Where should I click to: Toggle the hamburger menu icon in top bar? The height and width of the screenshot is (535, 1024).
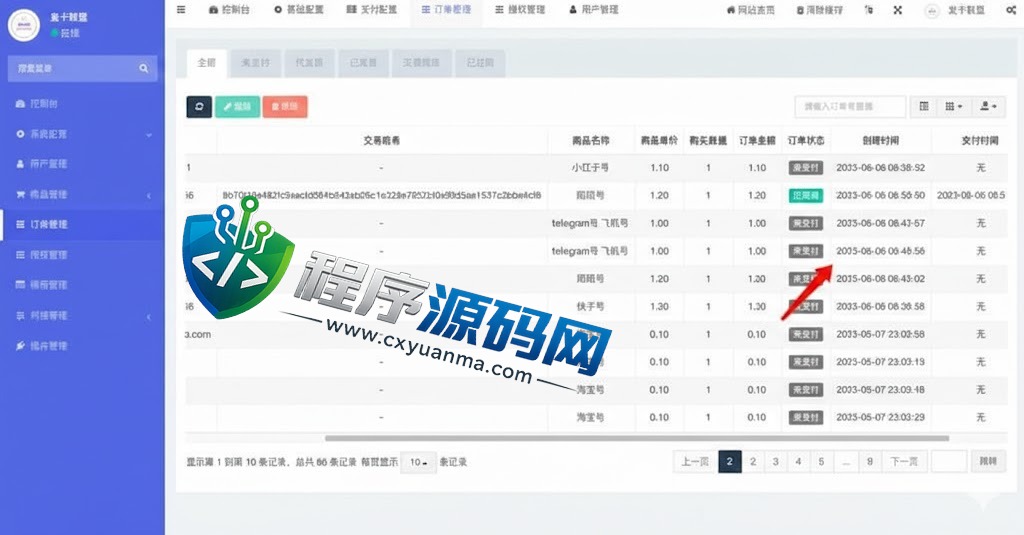click(181, 10)
